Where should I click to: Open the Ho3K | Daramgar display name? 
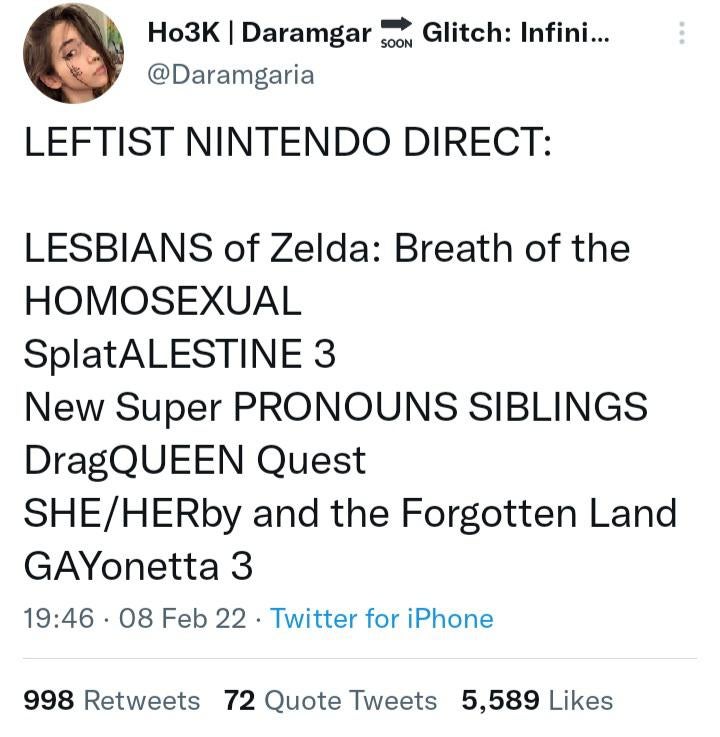pos(259,33)
